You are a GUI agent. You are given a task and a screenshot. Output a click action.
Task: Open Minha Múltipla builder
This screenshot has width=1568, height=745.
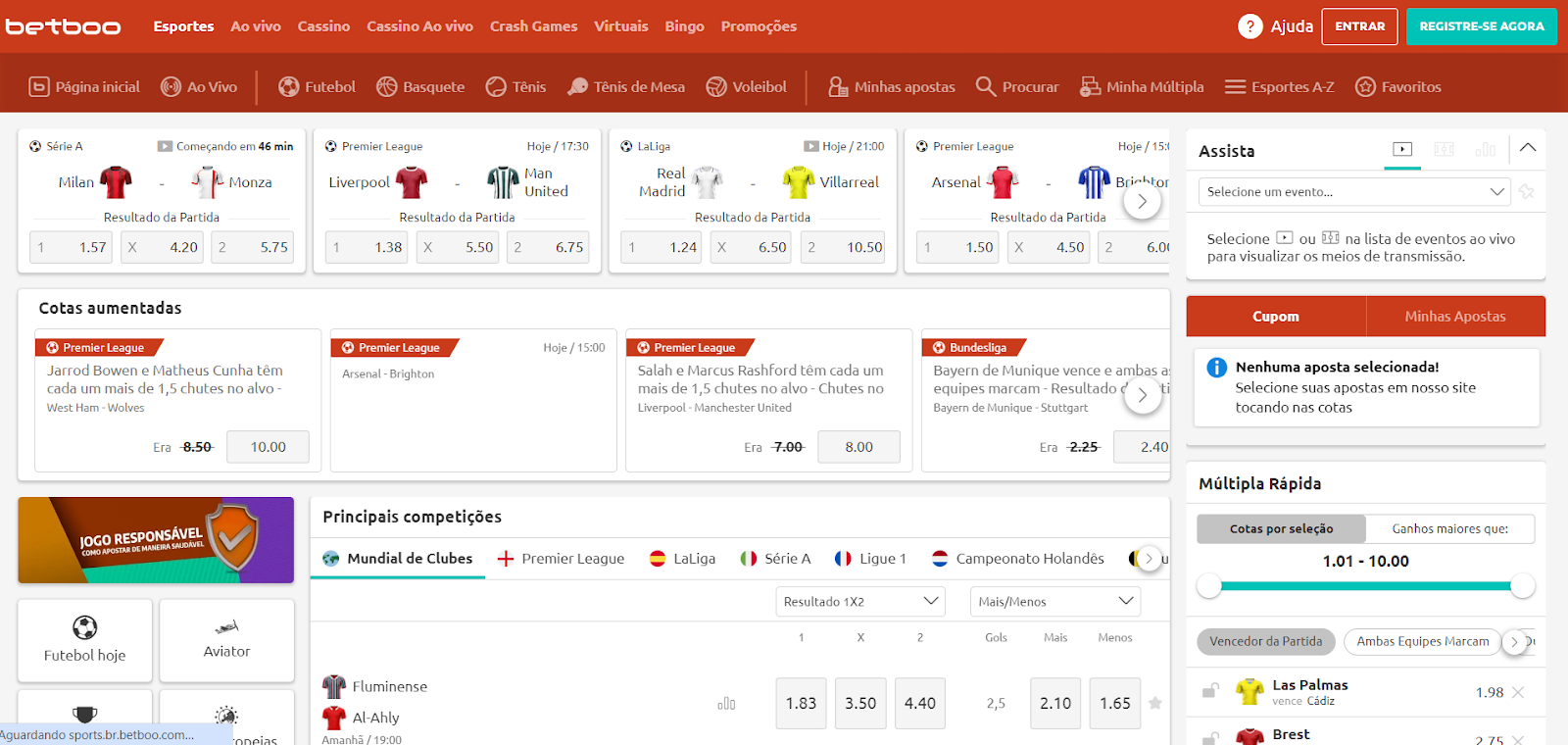[x=1142, y=87]
